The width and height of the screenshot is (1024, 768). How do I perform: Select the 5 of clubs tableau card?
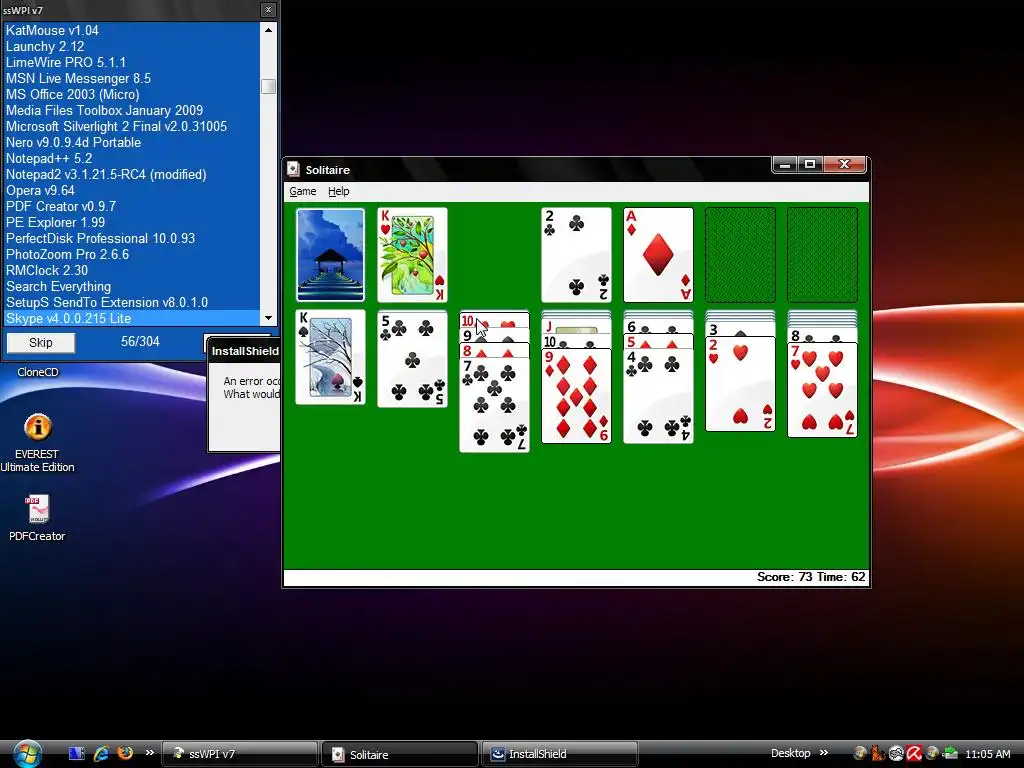pos(412,359)
